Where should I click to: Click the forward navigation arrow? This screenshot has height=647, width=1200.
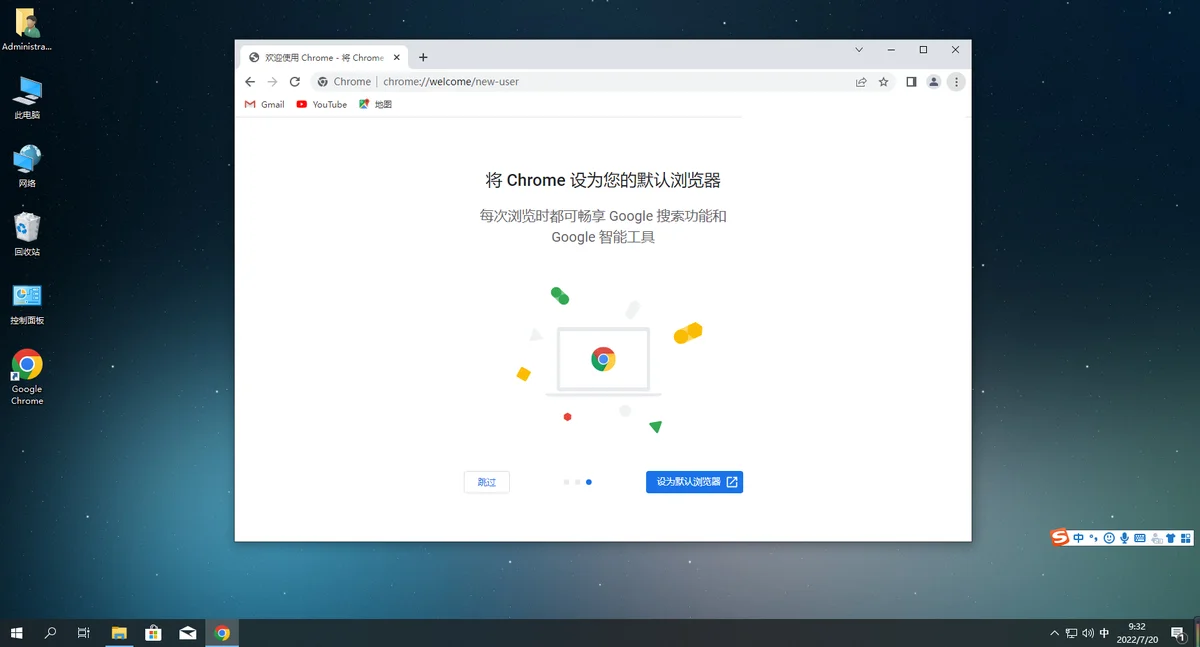(272, 82)
